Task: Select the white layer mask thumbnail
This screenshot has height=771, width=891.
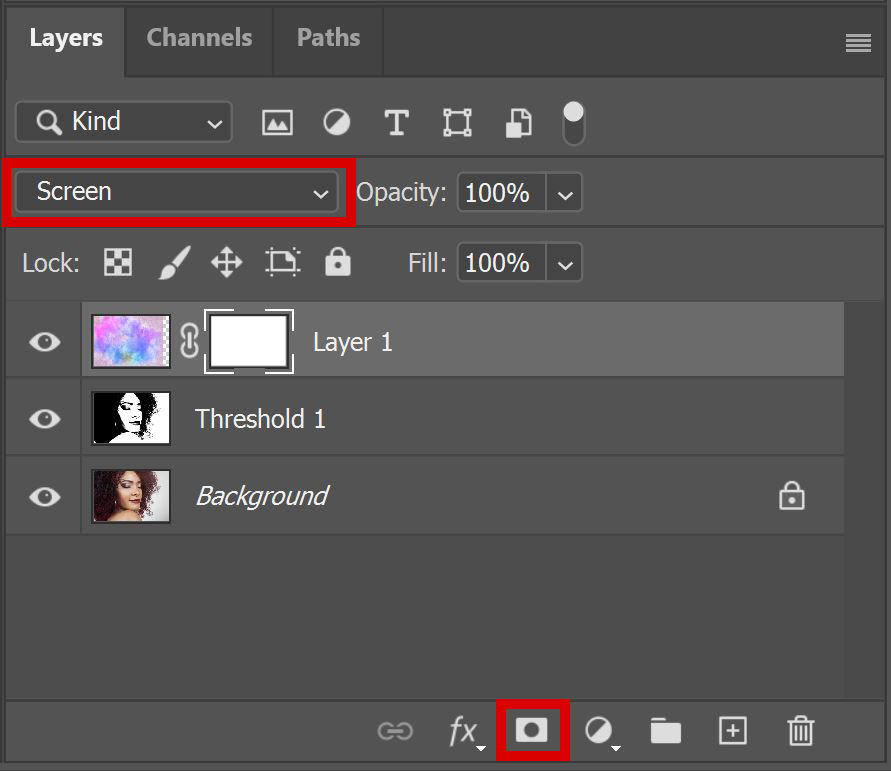Action: tap(249, 341)
